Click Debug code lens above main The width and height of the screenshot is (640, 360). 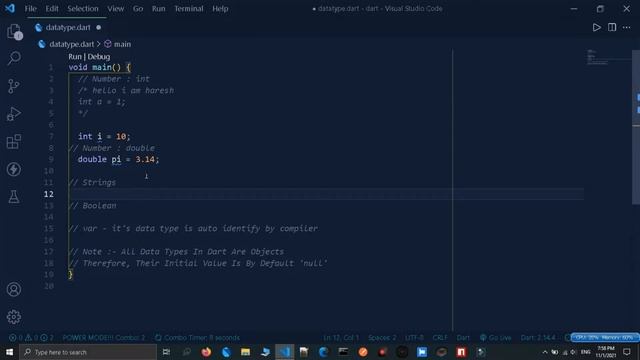[99, 57]
